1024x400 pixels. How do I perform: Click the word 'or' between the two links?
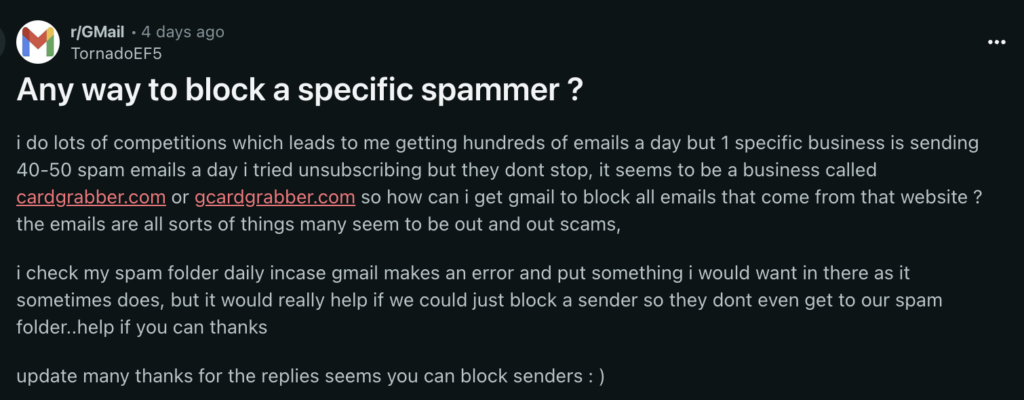point(180,197)
